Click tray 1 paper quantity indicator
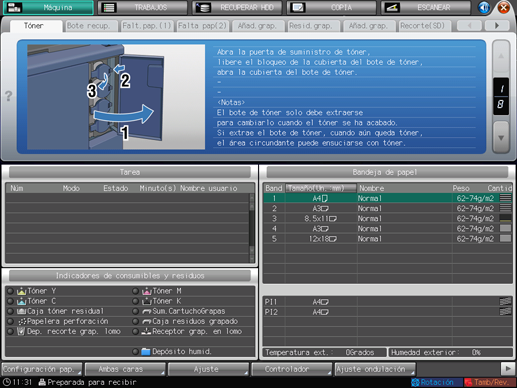The width and height of the screenshot is (517, 388). [x=505, y=198]
